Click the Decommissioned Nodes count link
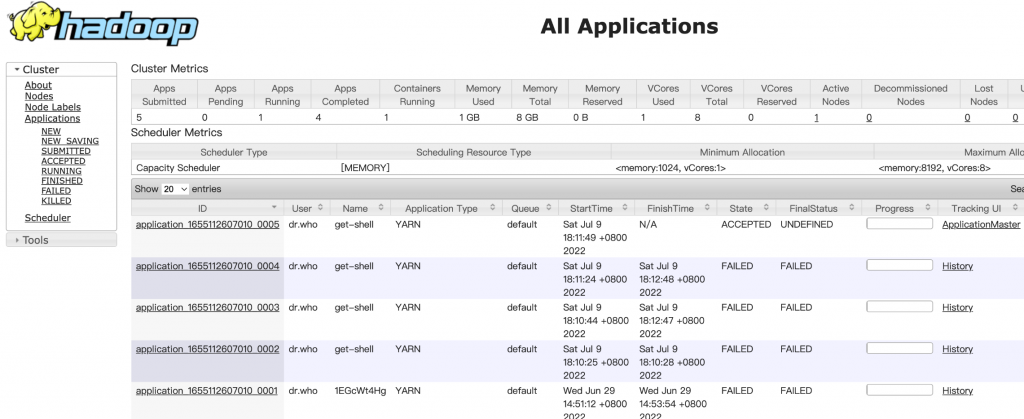The width and height of the screenshot is (1024, 419). coord(869,117)
